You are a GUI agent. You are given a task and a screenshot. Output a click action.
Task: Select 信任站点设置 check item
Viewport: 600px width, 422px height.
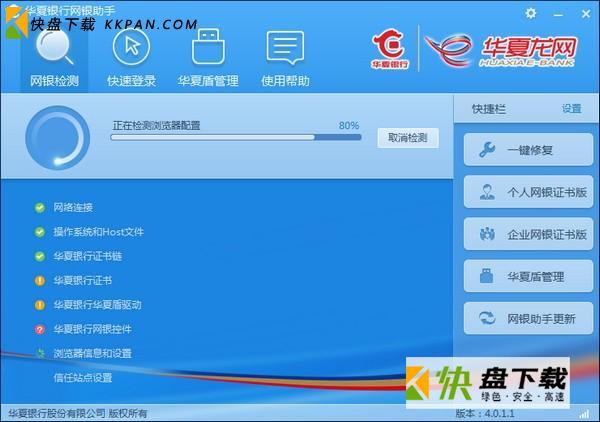83,378
